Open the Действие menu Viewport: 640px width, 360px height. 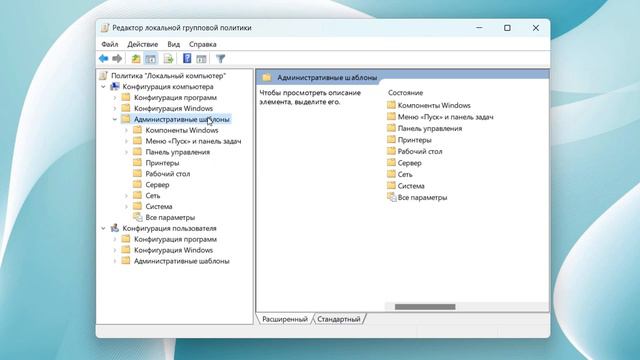[x=142, y=44]
